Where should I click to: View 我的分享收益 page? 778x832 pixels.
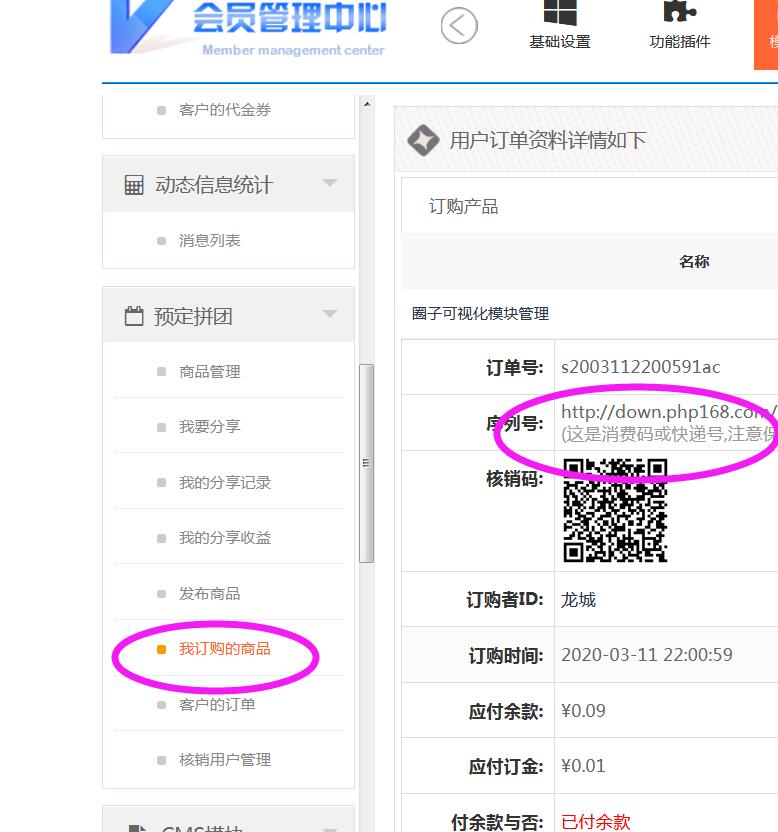click(x=224, y=538)
